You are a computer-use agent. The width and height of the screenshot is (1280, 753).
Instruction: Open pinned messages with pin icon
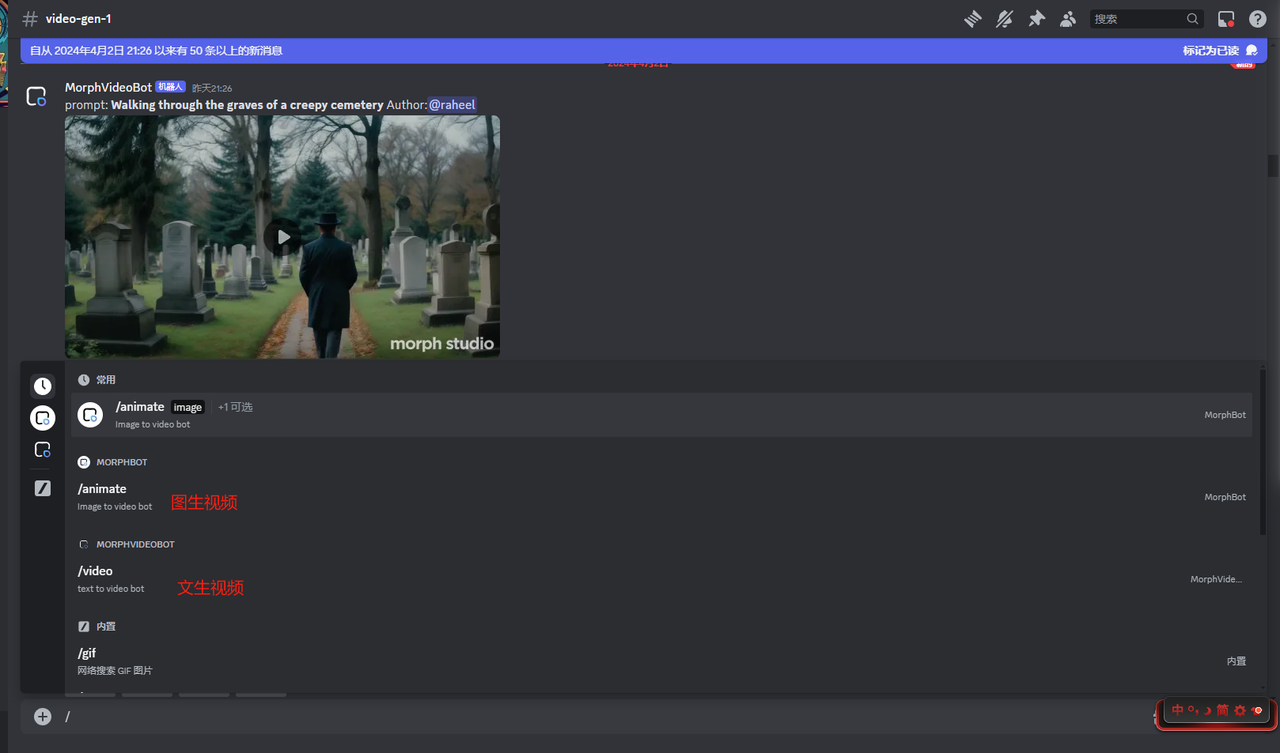(x=1036, y=19)
